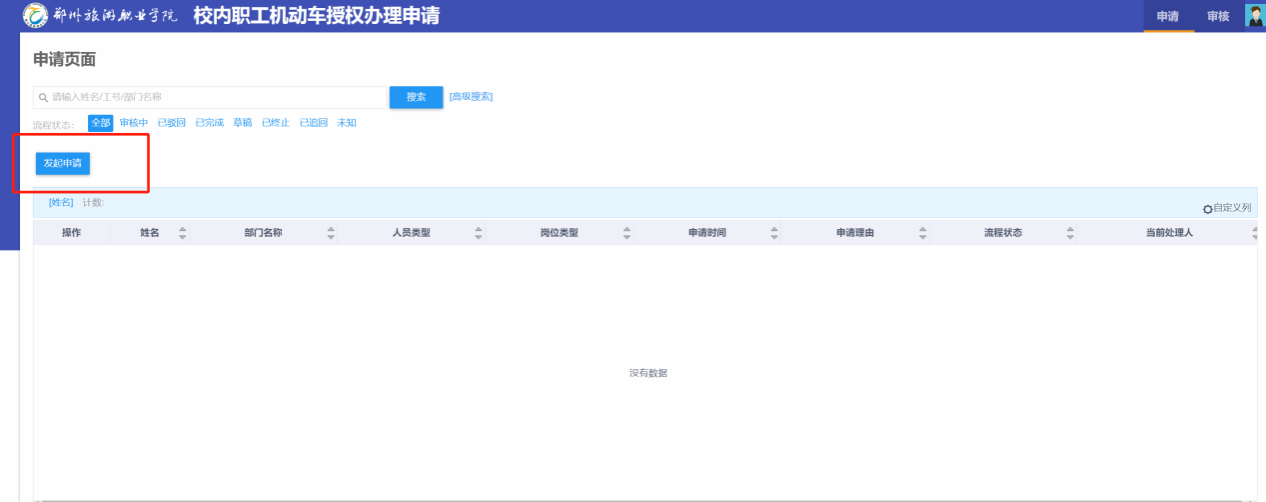This screenshot has width=1266, height=502.
Task: Select the 全部 status filter
Action: pos(100,123)
